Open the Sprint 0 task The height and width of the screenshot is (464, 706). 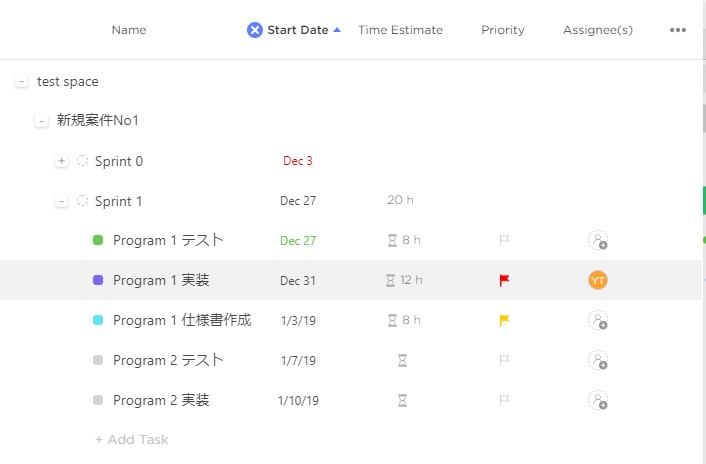click(x=119, y=161)
